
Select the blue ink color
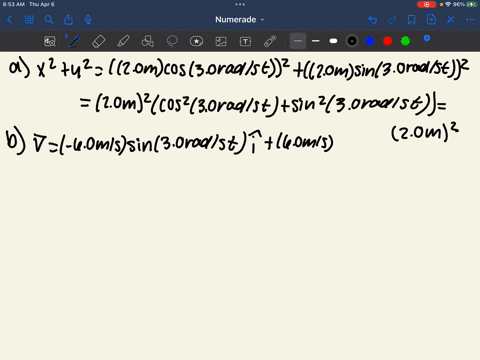click(x=370, y=41)
